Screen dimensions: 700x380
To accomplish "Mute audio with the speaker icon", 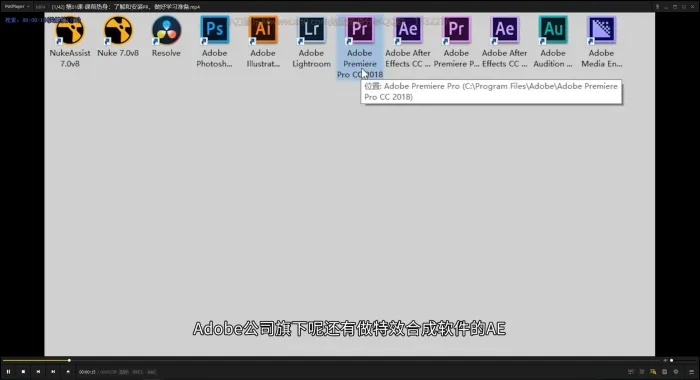I will tap(665, 360).
